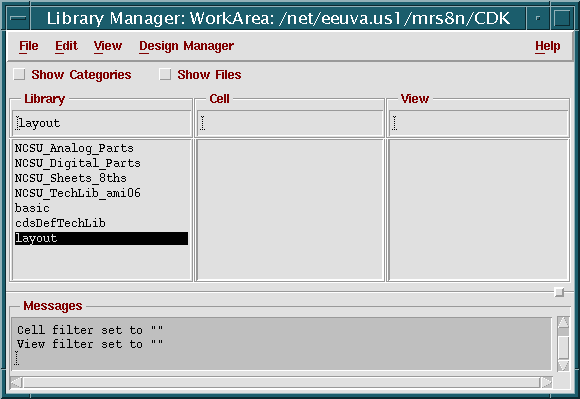Click the Messages vertical scrollbar thumb
Viewport: 580px width, 399px height.
tap(563, 347)
